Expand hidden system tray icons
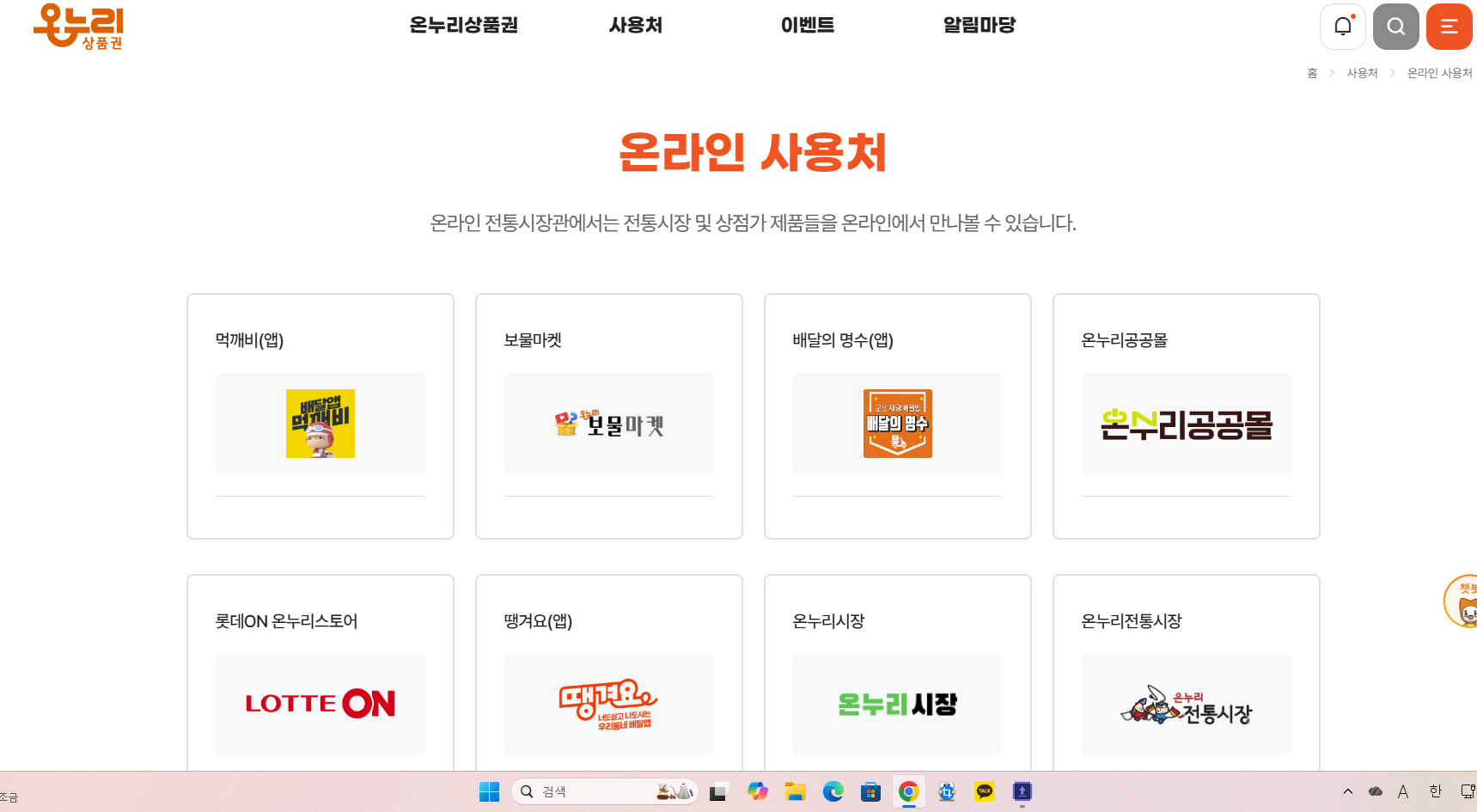Image resolution: width=1477 pixels, height=812 pixels. click(1347, 791)
